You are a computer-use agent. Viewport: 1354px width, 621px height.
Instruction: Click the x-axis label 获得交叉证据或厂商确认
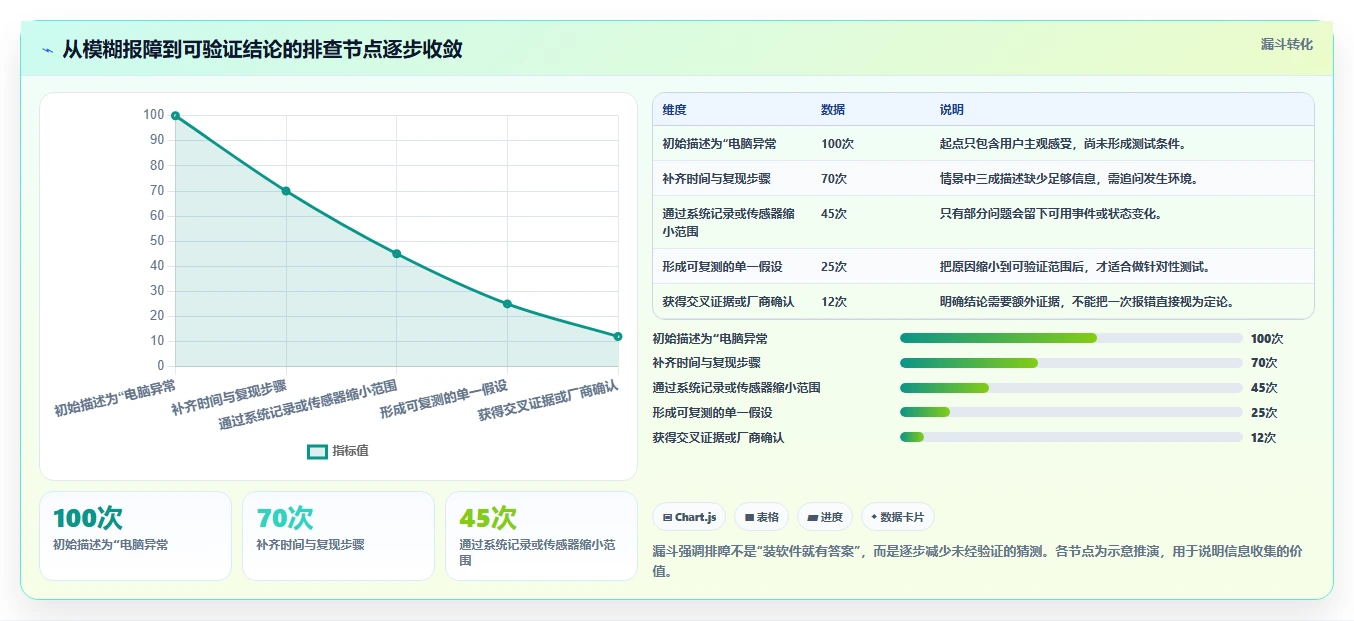pyautogui.click(x=548, y=401)
